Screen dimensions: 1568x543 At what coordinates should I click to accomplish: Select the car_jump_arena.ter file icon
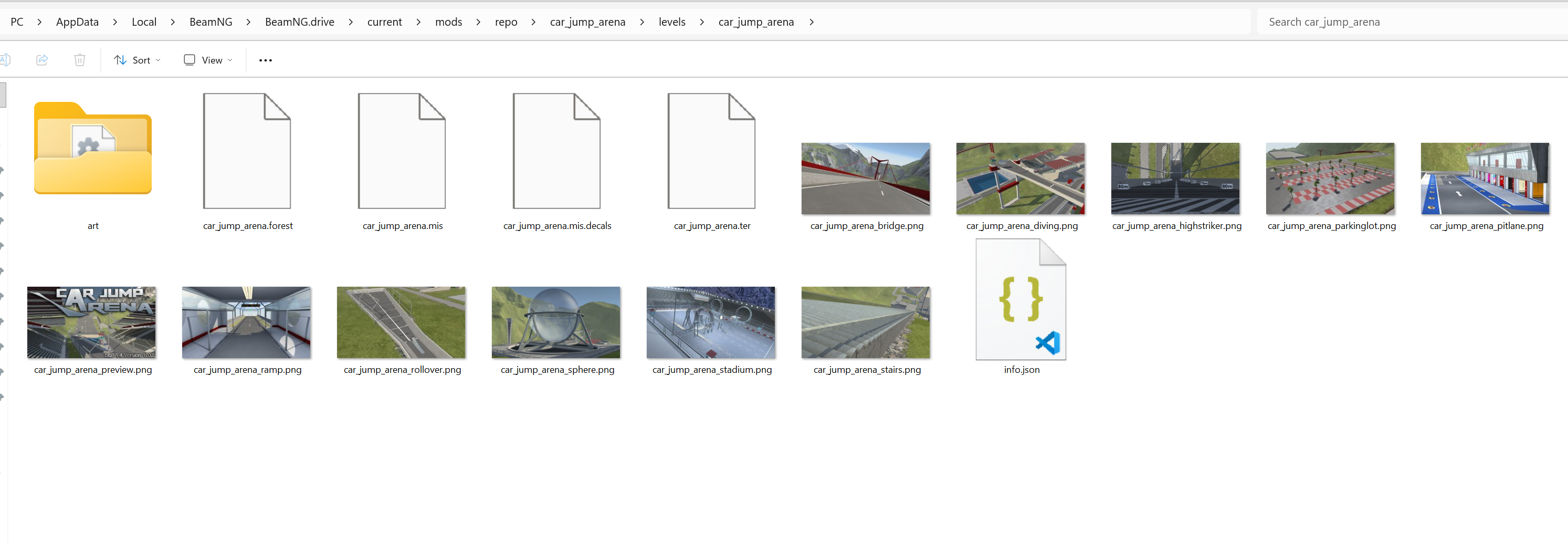pyautogui.click(x=712, y=150)
